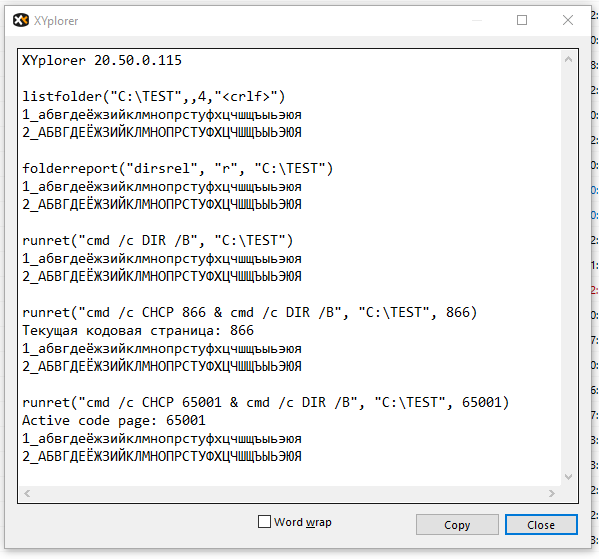Click the 'XYplorer 20.50.0.115' version line
The height and width of the screenshot is (559, 599).
point(102,60)
